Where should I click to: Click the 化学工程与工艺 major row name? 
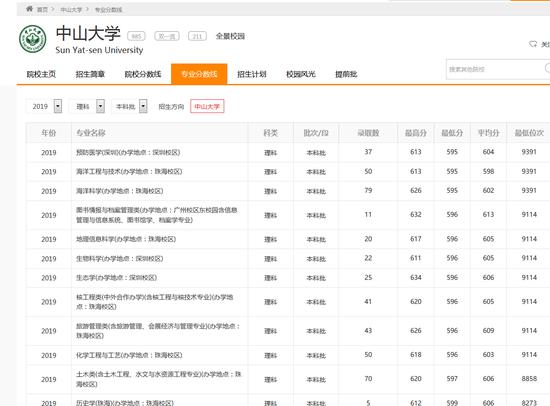129,355
